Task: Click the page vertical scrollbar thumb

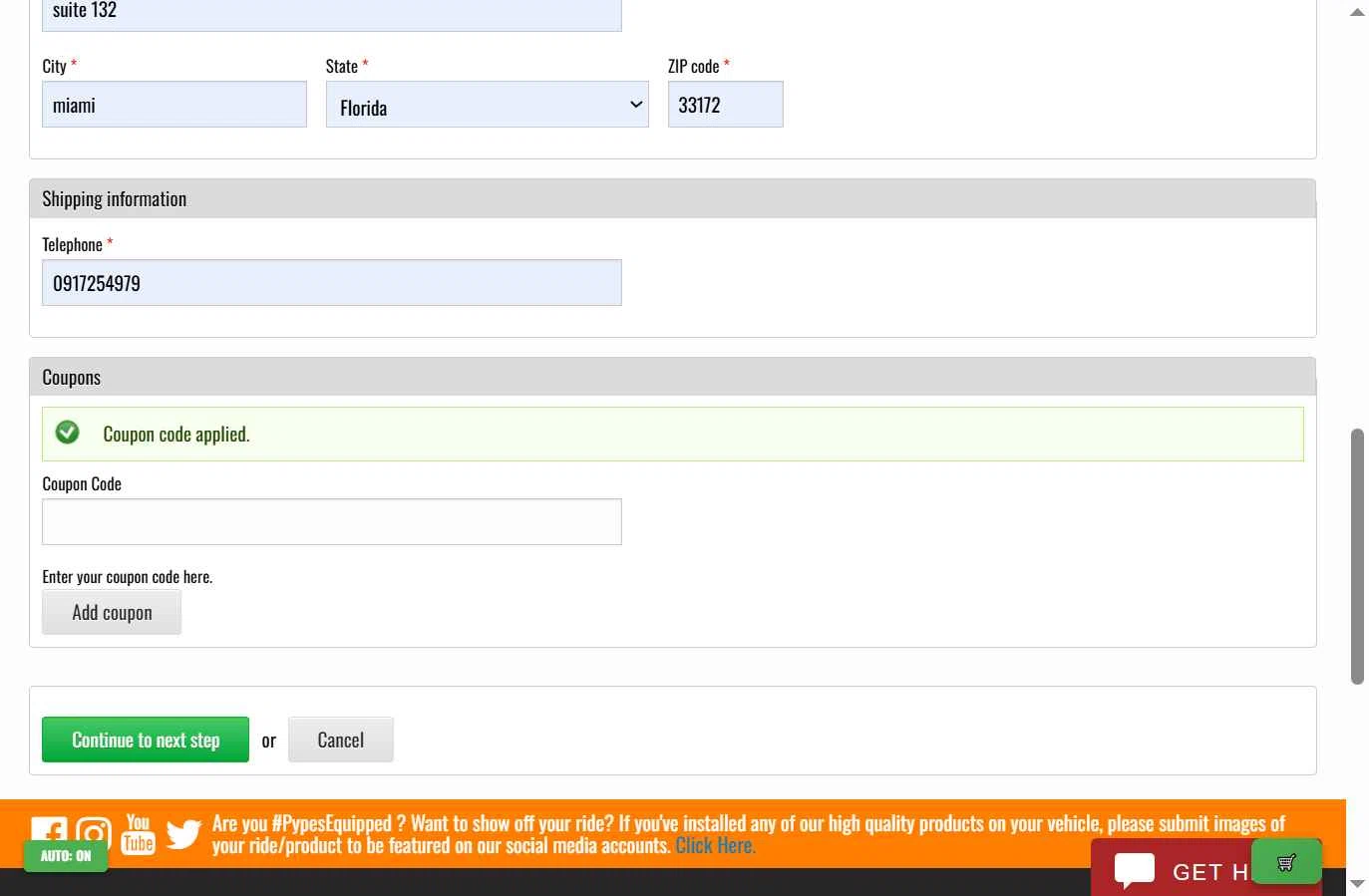Action: tap(1357, 557)
